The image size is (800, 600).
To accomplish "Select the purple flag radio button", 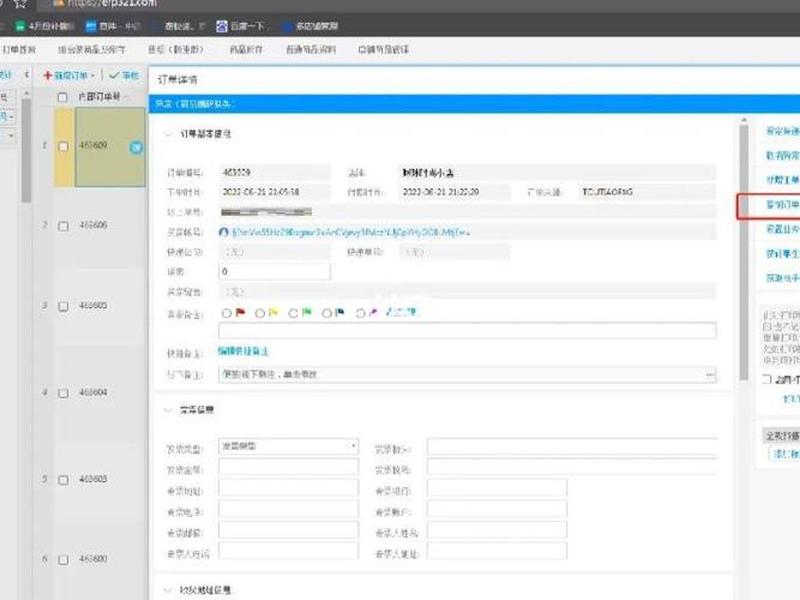I will [360, 313].
